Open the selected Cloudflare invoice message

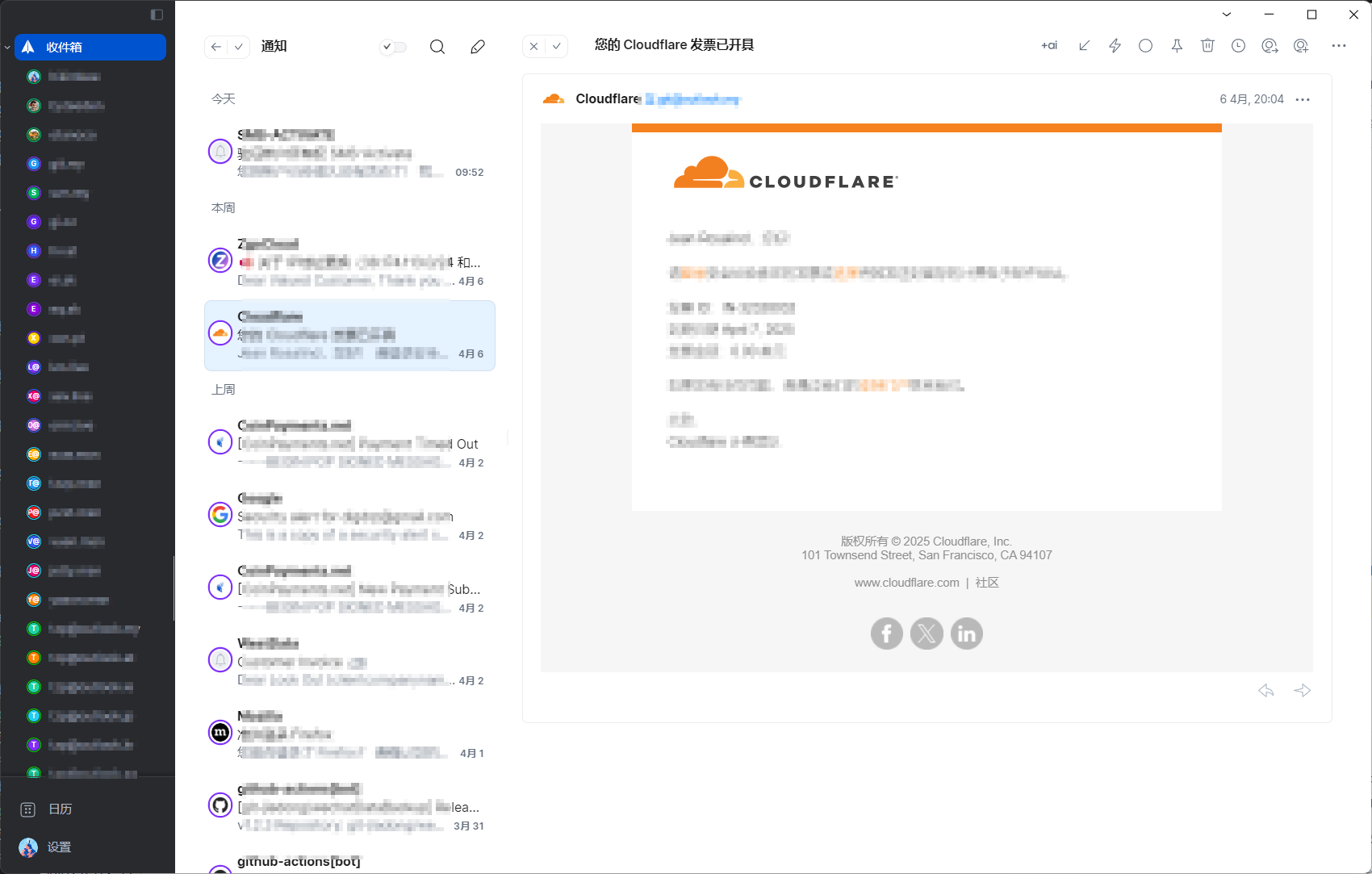point(349,336)
